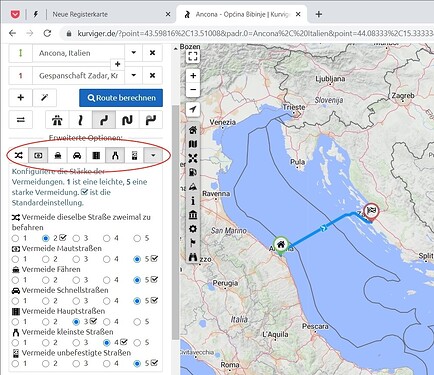
Task: Insert waypoint between Ancona and Zadar
Action: 117,64
